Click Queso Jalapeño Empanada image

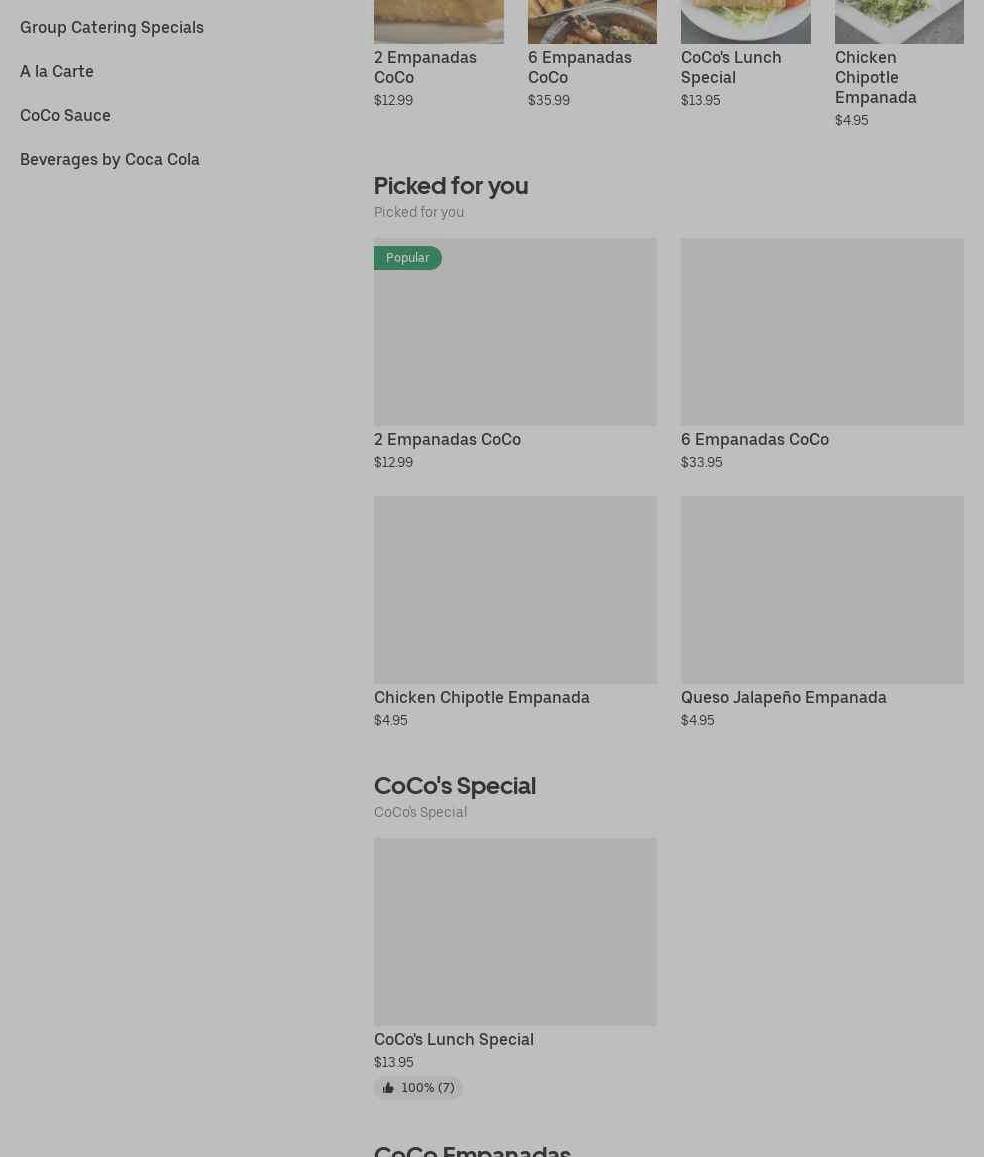coord(822,589)
